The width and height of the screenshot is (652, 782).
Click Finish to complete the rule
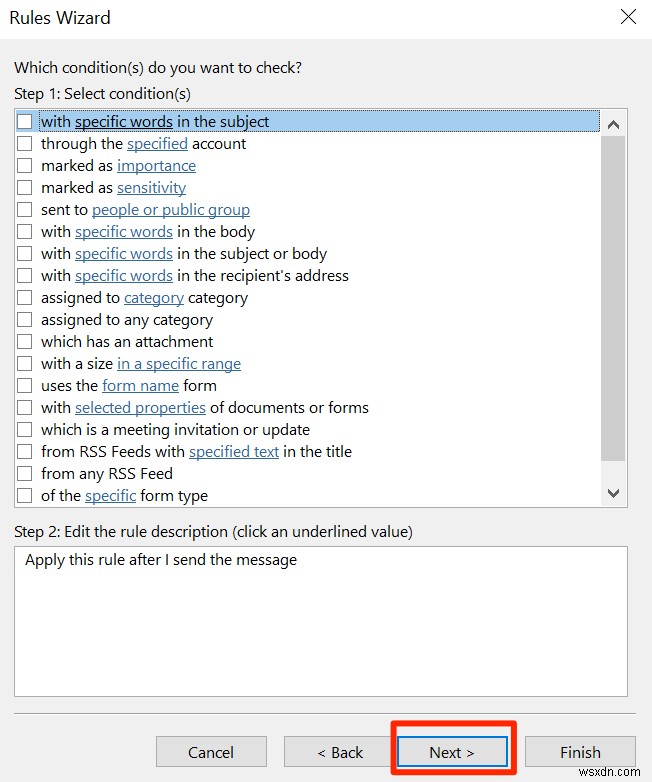point(580,752)
